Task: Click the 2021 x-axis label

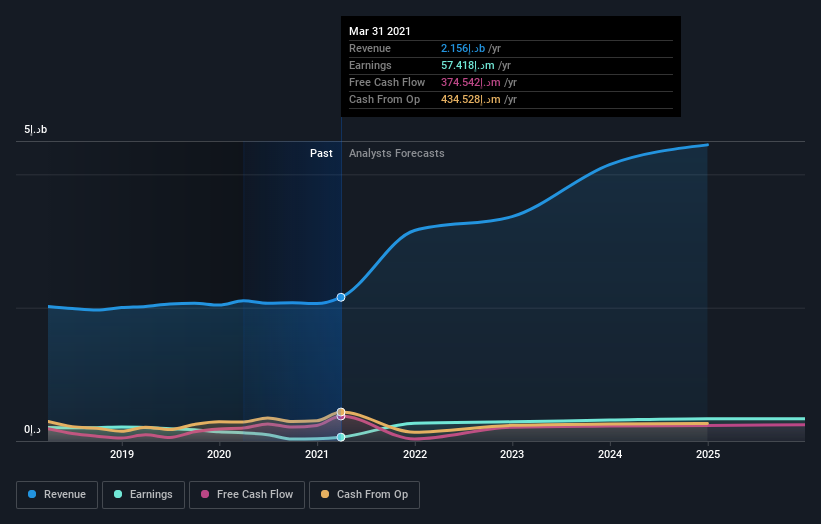Action: tap(317, 454)
